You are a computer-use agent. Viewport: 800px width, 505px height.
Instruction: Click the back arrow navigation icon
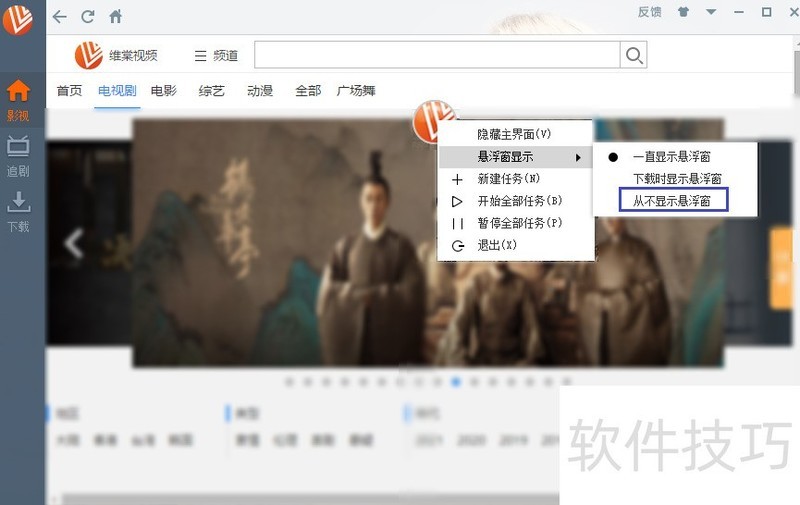60,16
